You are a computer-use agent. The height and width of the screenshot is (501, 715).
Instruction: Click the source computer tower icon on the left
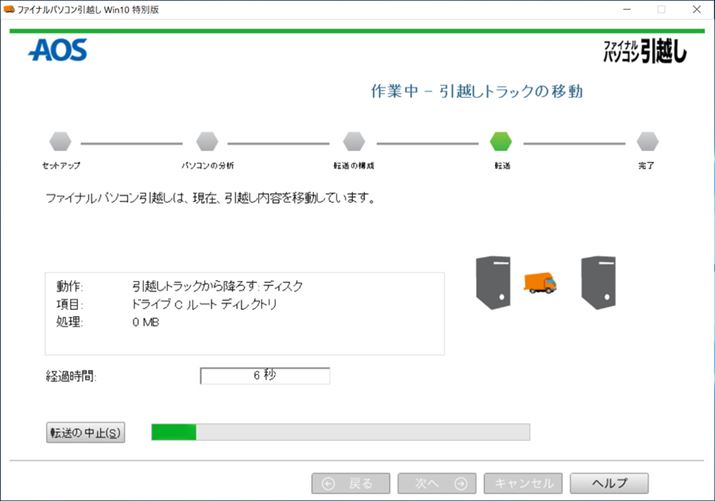(493, 283)
